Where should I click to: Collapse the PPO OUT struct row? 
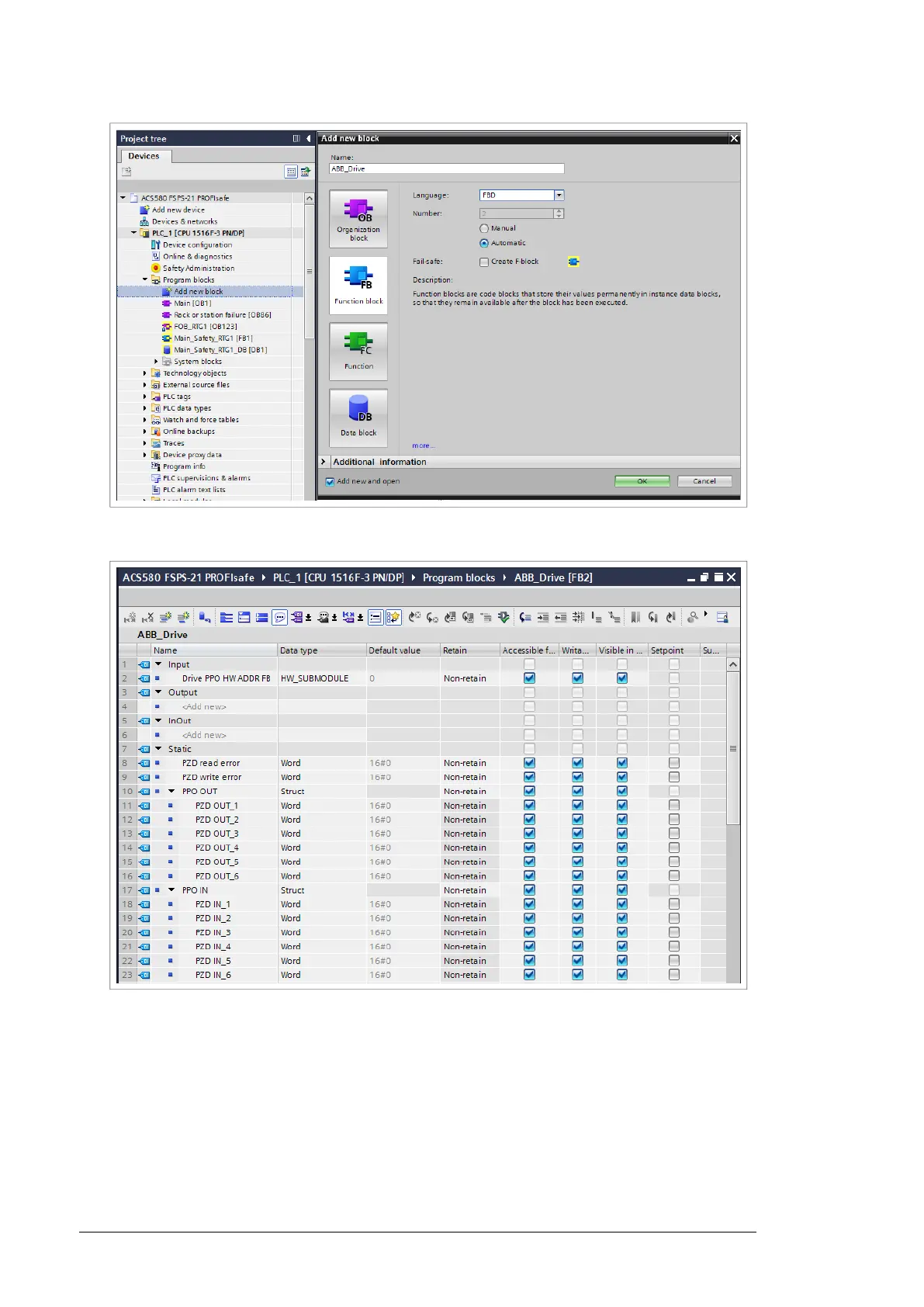point(171,792)
